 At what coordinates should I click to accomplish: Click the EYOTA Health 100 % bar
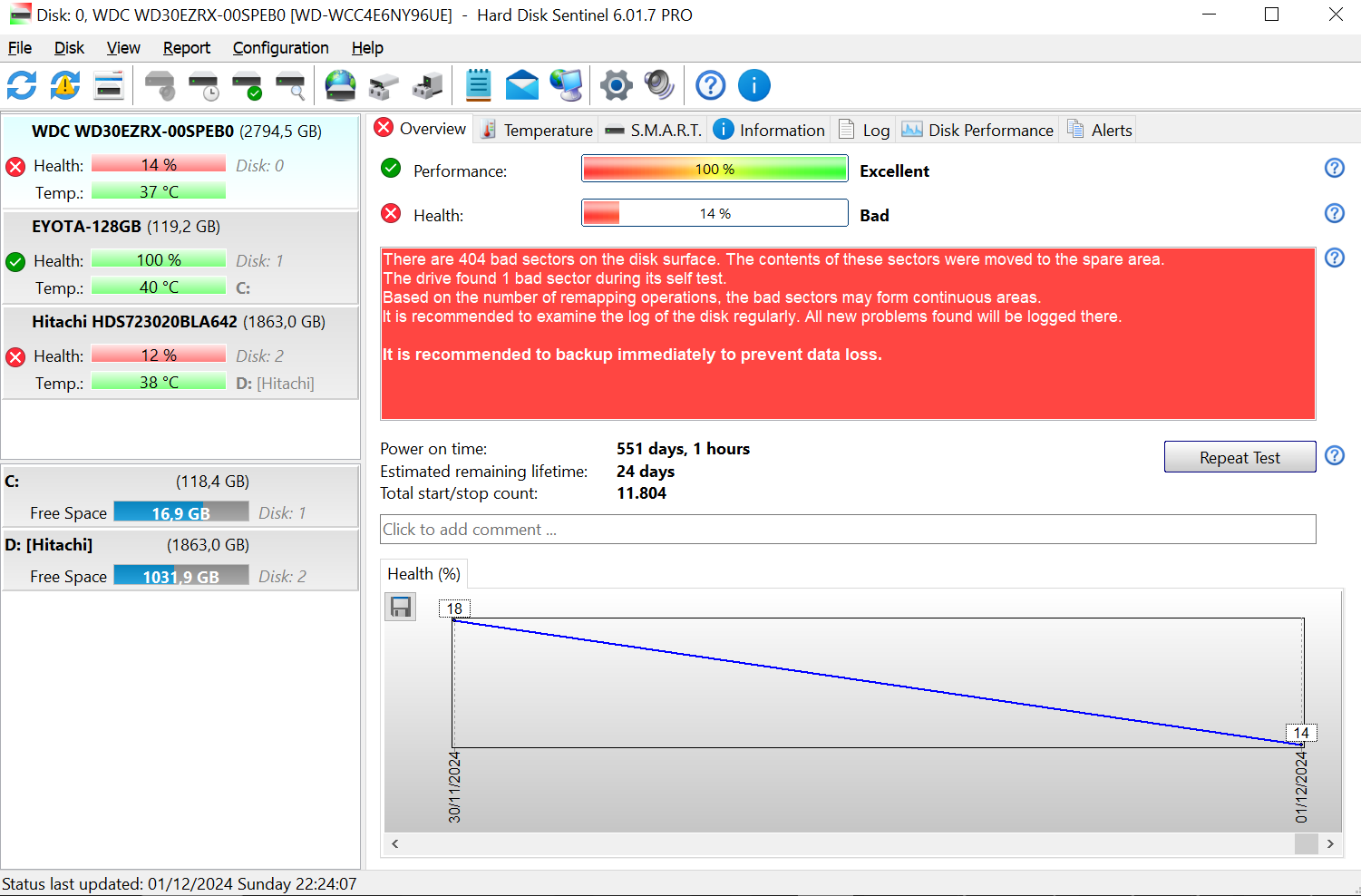coord(159,259)
